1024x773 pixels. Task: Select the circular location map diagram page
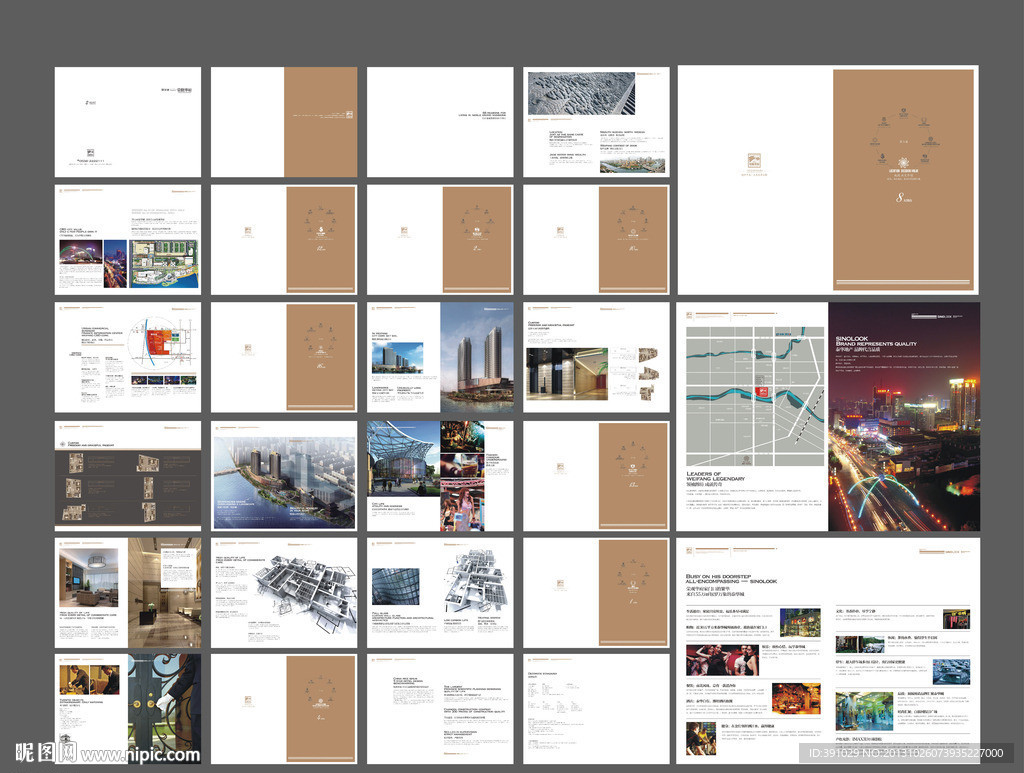pyautogui.click(x=128, y=357)
